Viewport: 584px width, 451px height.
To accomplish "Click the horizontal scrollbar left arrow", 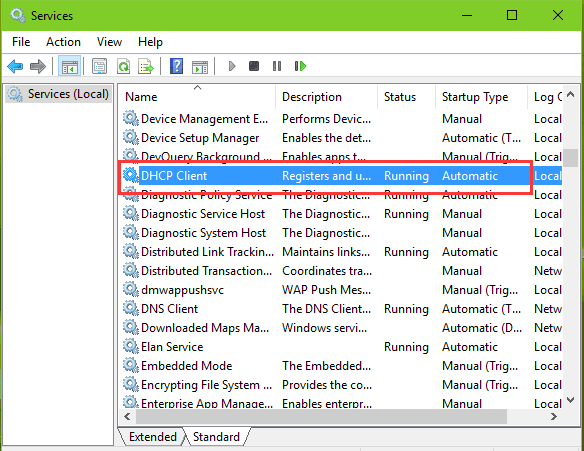I will coord(127,416).
